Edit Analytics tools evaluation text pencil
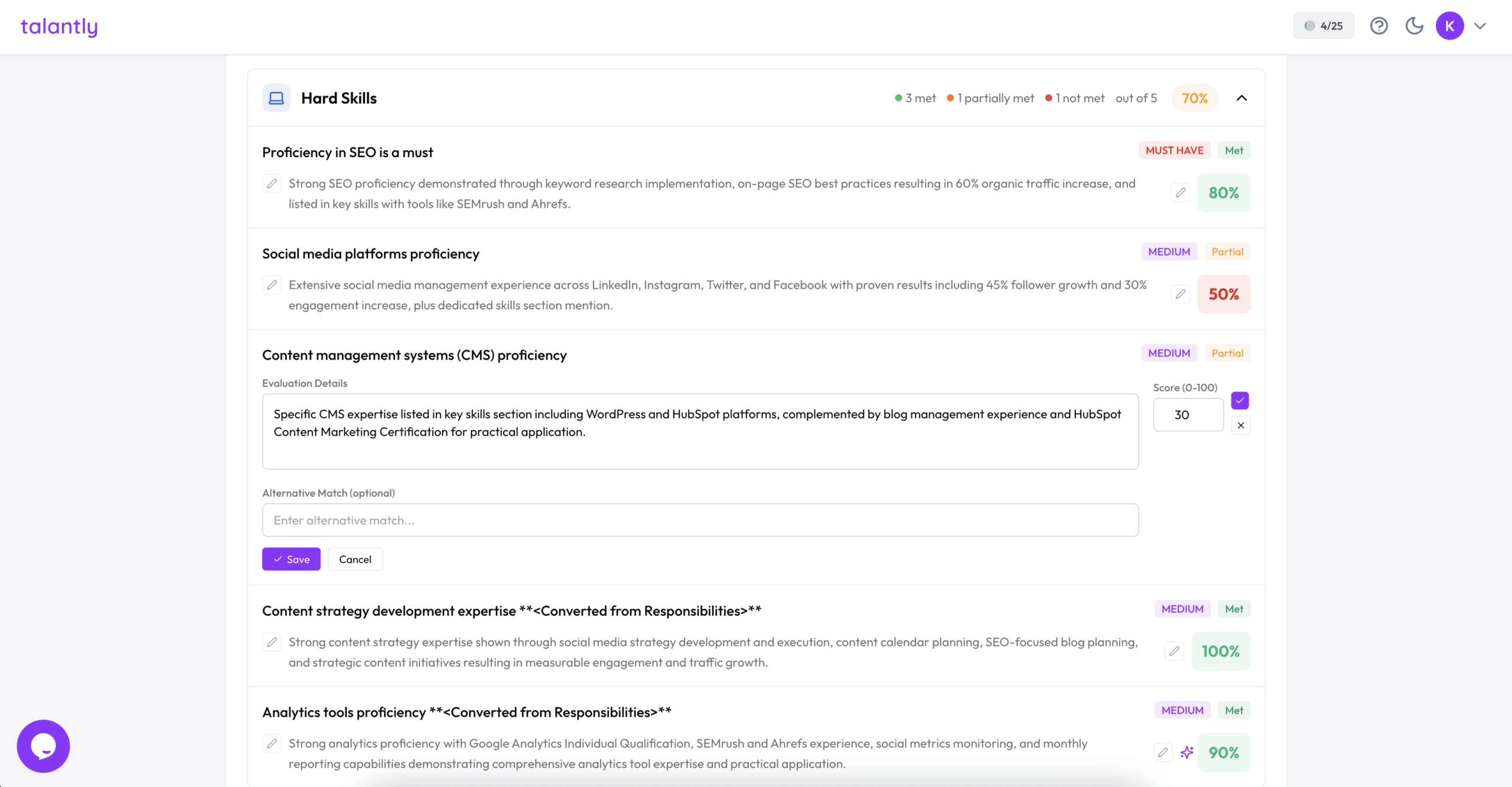1512x787 pixels. click(x=272, y=743)
